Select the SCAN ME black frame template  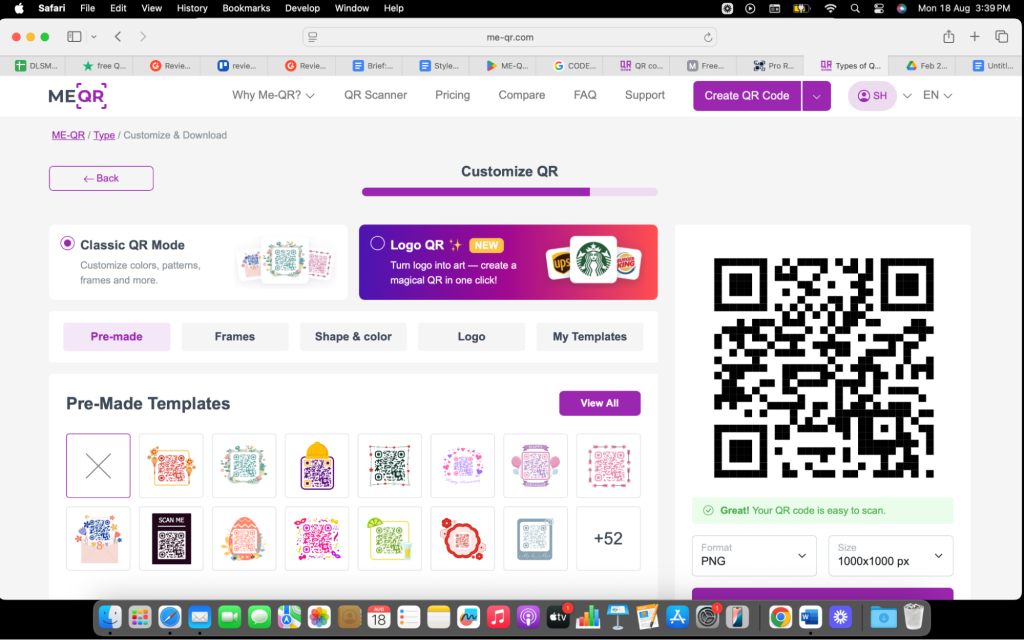(171, 538)
